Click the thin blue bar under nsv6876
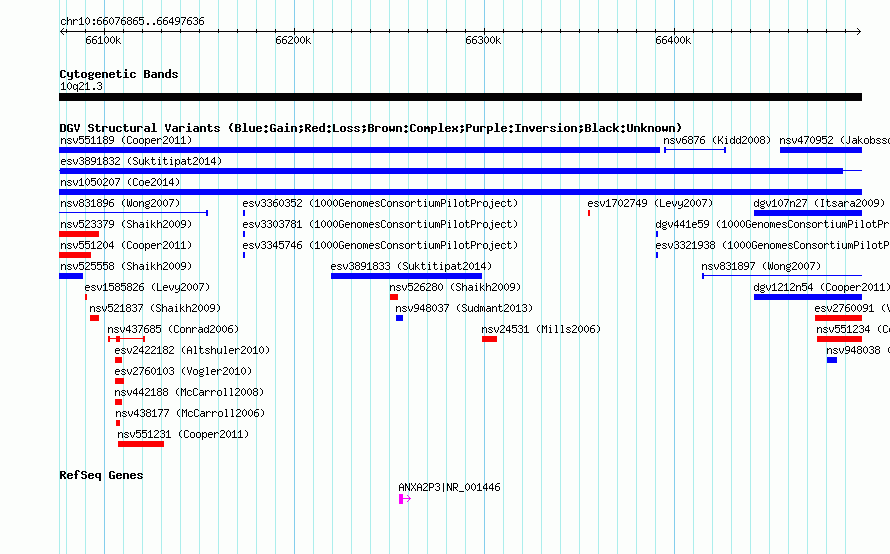 (695, 150)
